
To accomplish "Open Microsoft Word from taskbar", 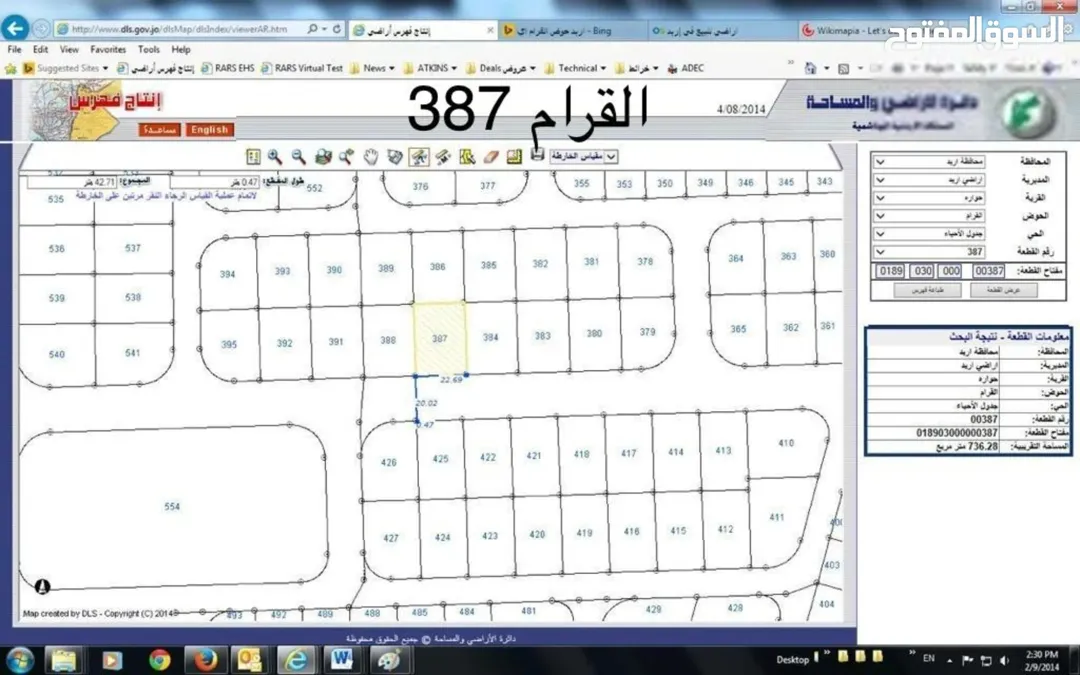I will click(342, 660).
